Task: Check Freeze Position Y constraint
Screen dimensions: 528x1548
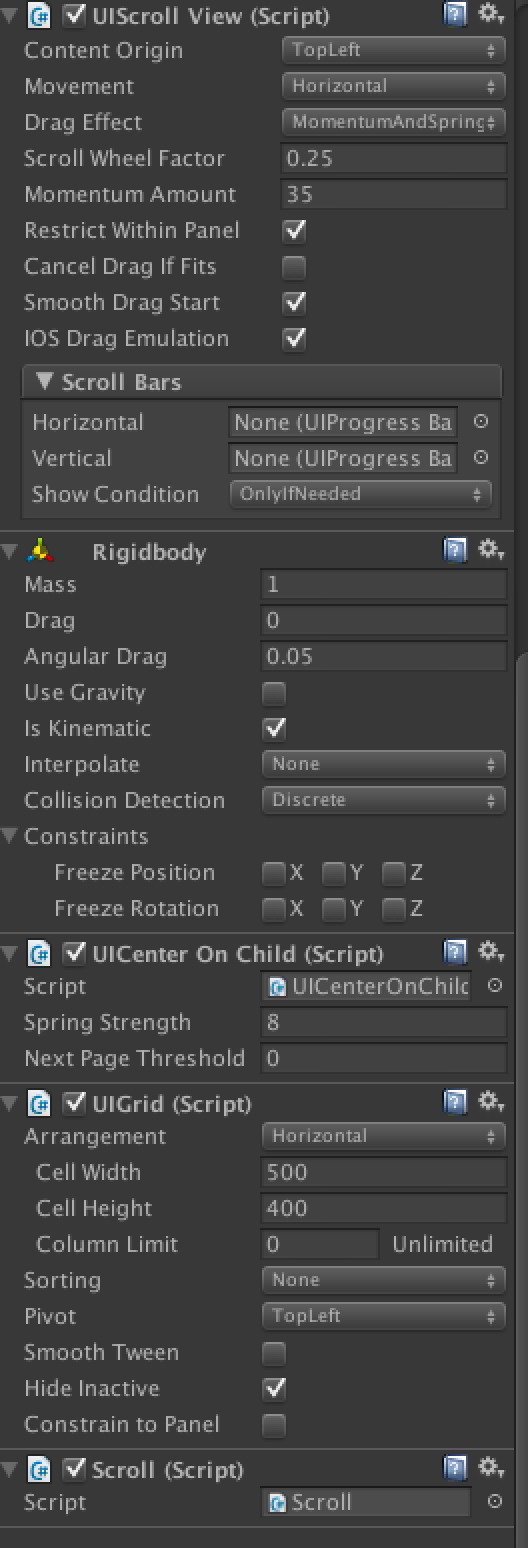Action: coord(334,874)
